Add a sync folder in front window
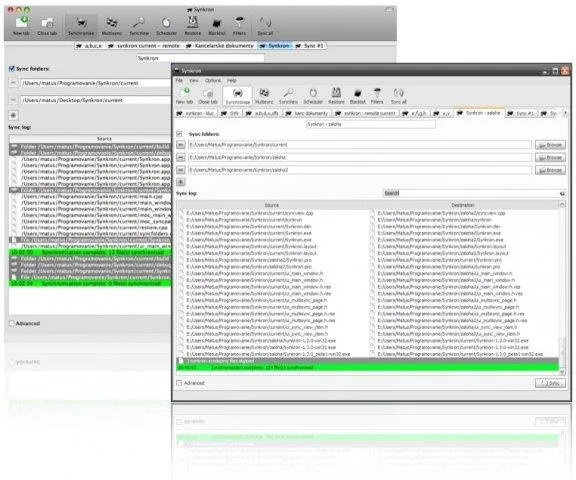Screen dimensions: 576x480 coord(180,182)
